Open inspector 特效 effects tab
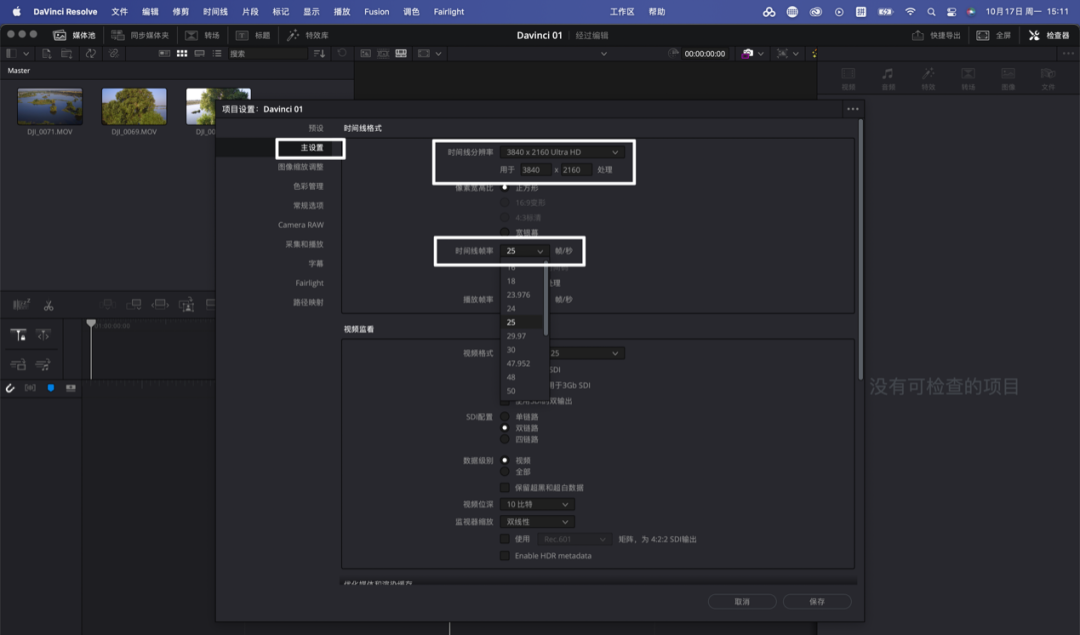Screen dimensions: 1080x635 (928, 79)
